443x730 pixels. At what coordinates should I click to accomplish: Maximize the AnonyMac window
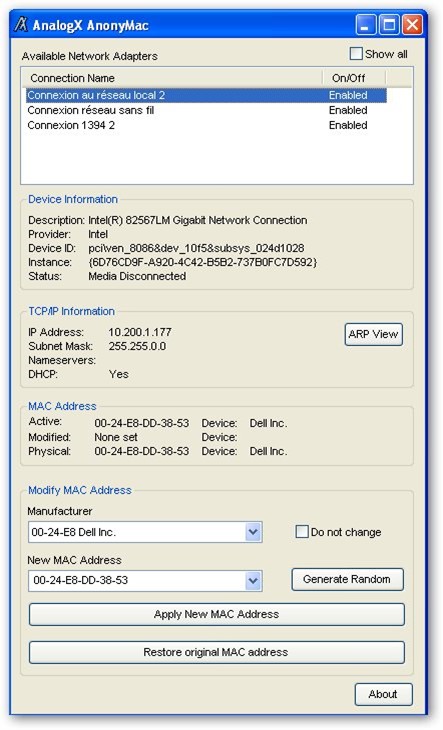coord(389,25)
